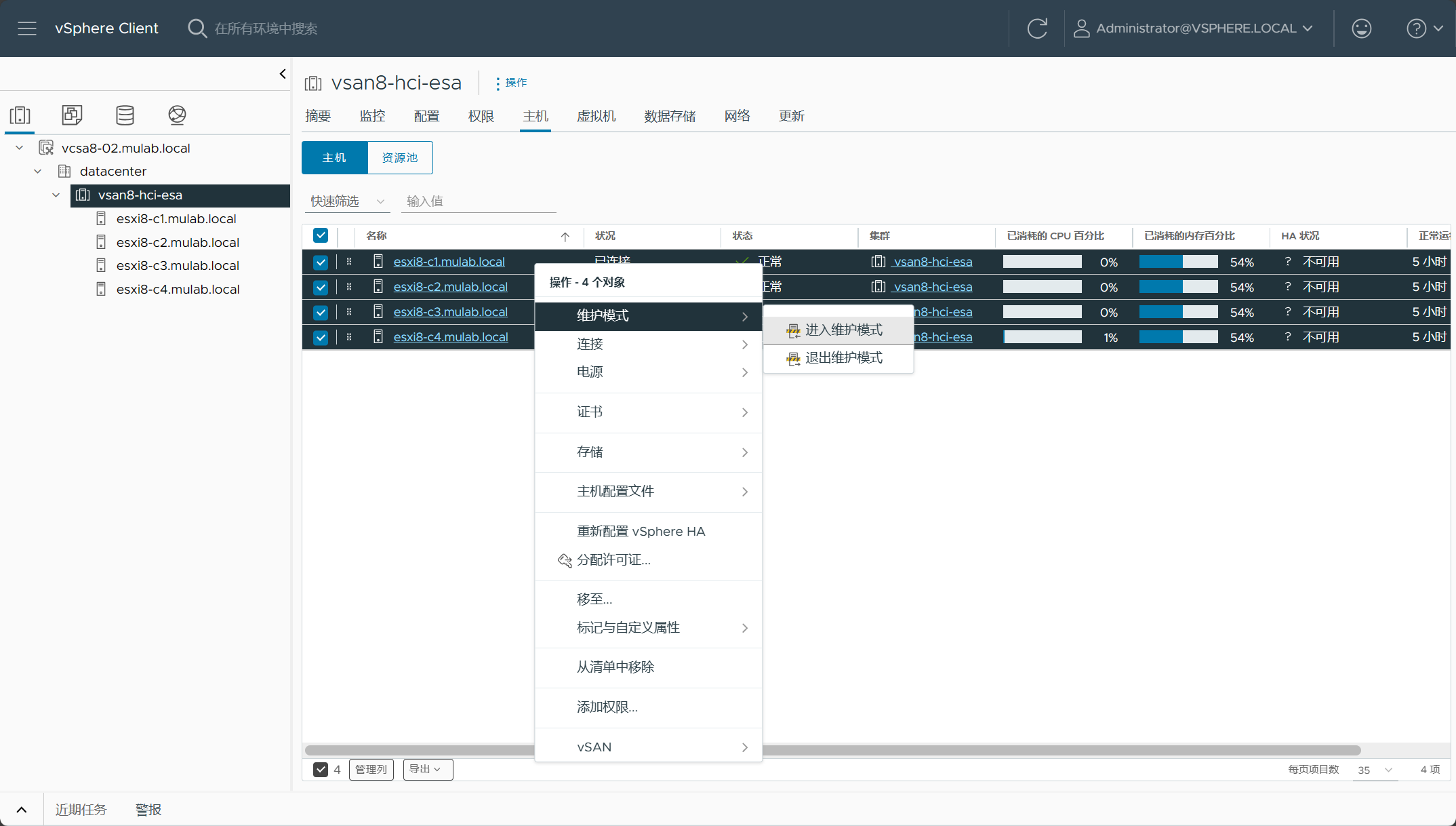Open the row handle for esxi8-c3.mulab.local
The width and height of the screenshot is (1456, 826).
(x=349, y=312)
